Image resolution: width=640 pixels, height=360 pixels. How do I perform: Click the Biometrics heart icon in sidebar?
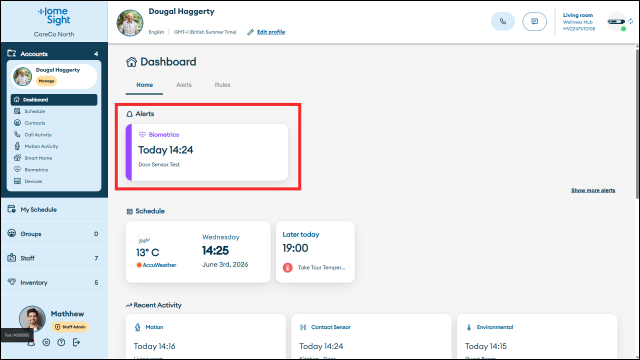click(17, 169)
